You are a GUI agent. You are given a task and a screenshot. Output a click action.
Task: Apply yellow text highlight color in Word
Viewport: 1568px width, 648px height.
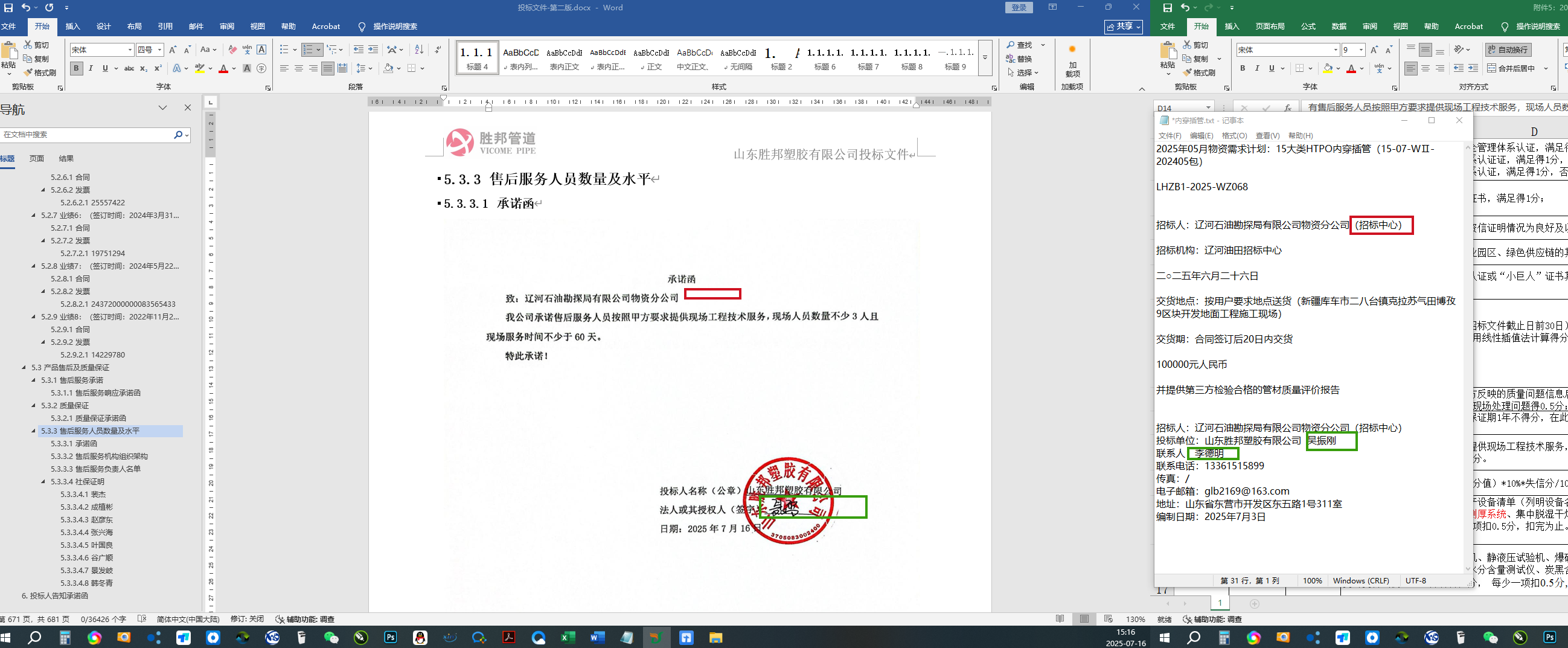199,68
